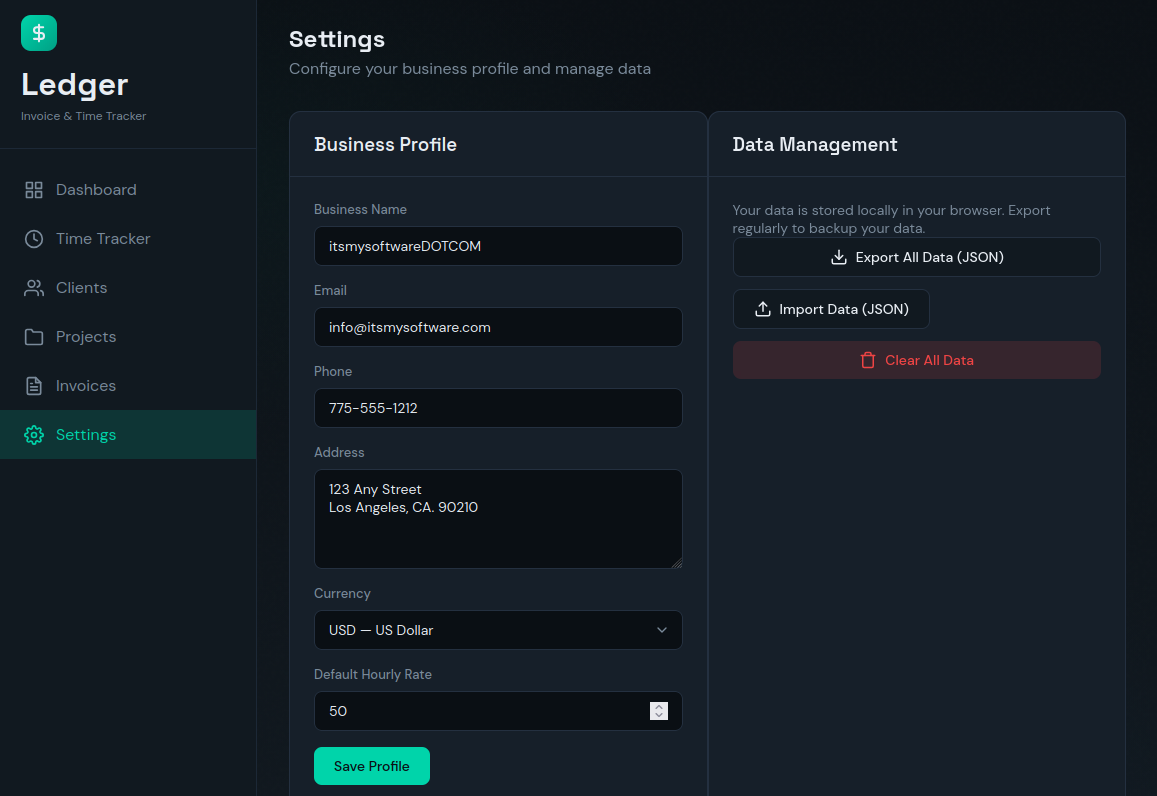This screenshot has width=1157, height=796.
Task: Click the Business Profile heading
Action: (385, 145)
